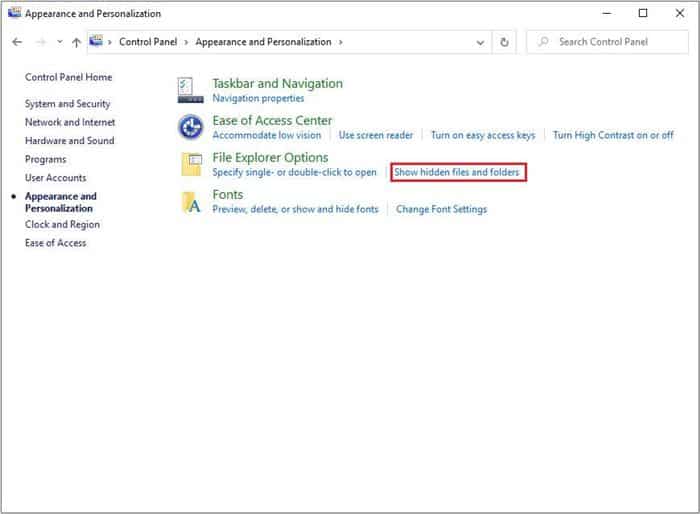Screen dimensions: 700x514
Task: Open Control Panel Home
Action: [x=68, y=77]
